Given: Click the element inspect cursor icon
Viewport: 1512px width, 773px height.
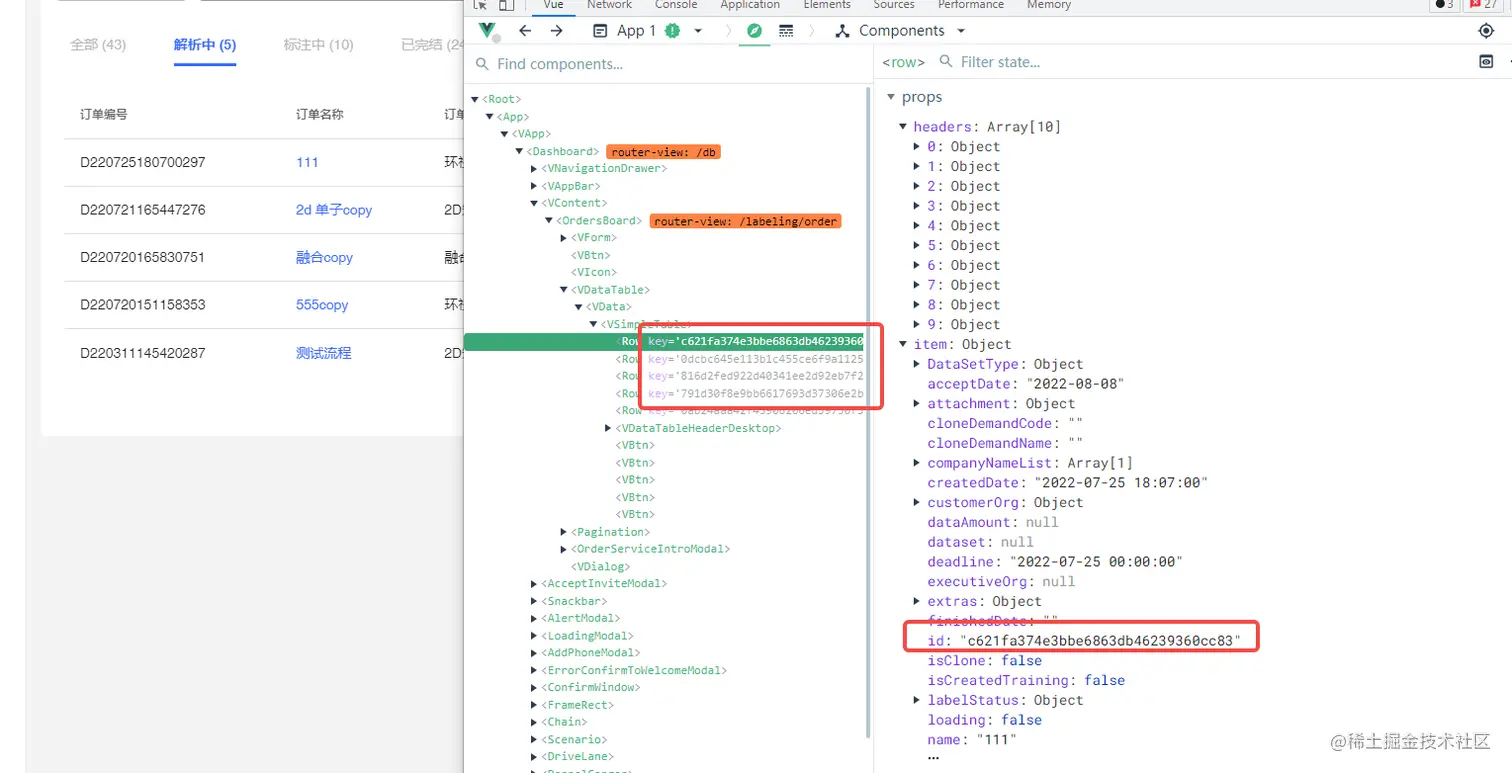Looking at the screenshot, I should pos(480,5).
